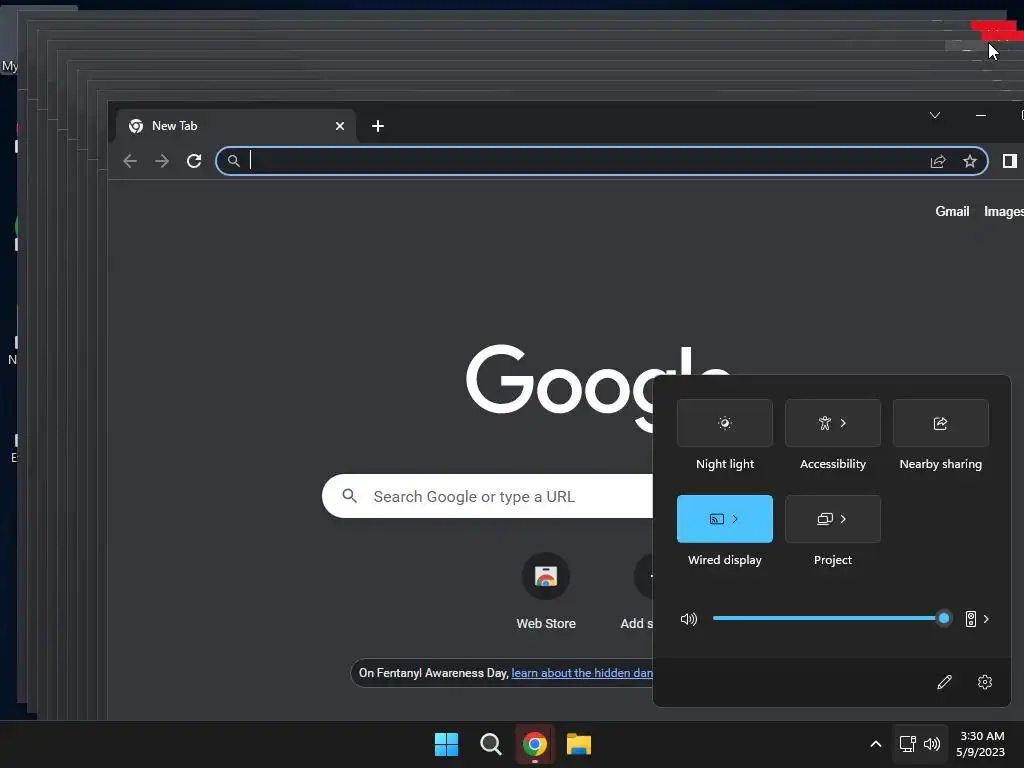Open a new Chrome tab
This screenshot has width=1024, height=768.
tap(377, 126)
